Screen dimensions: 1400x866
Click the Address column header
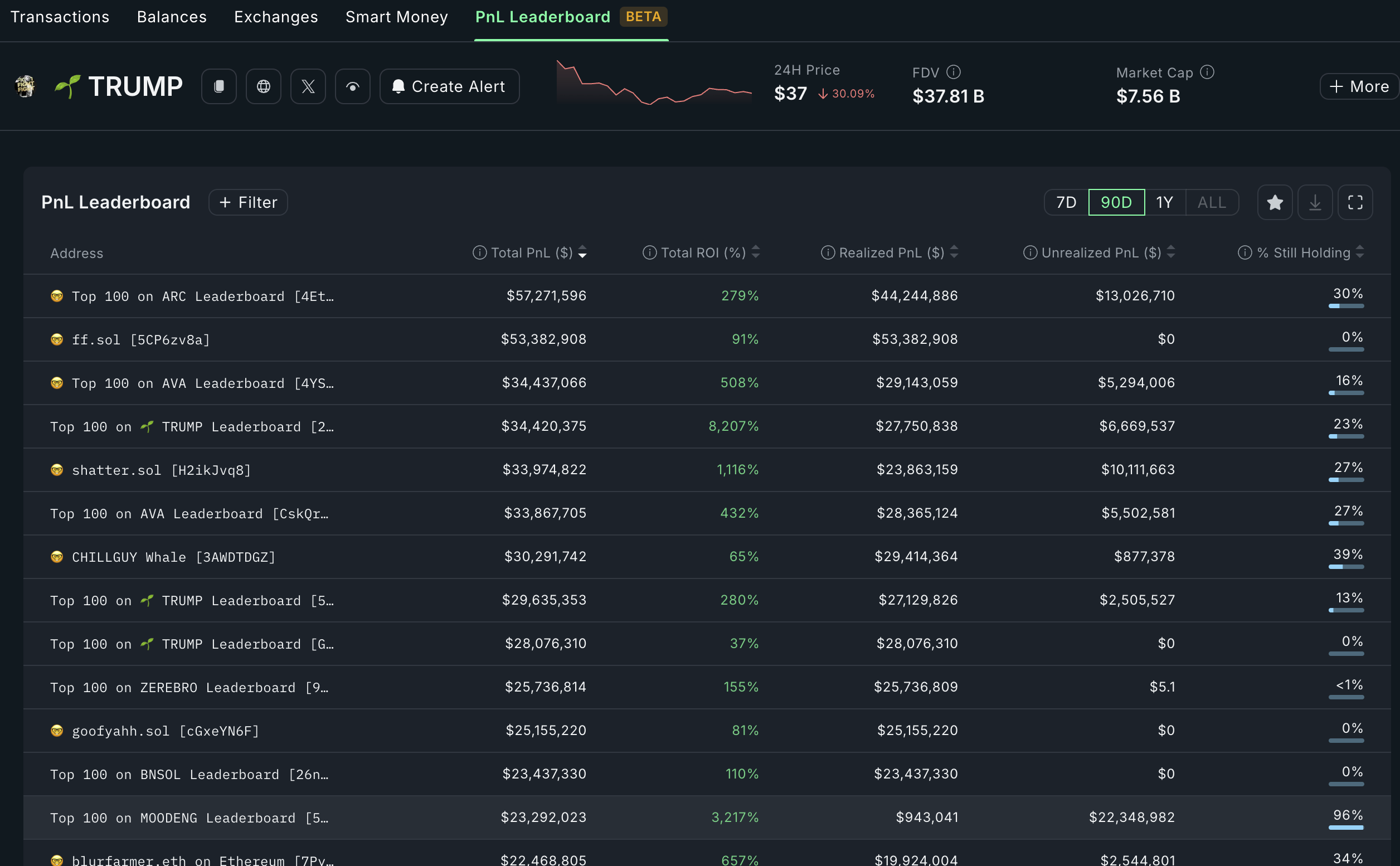pos(77,253)
